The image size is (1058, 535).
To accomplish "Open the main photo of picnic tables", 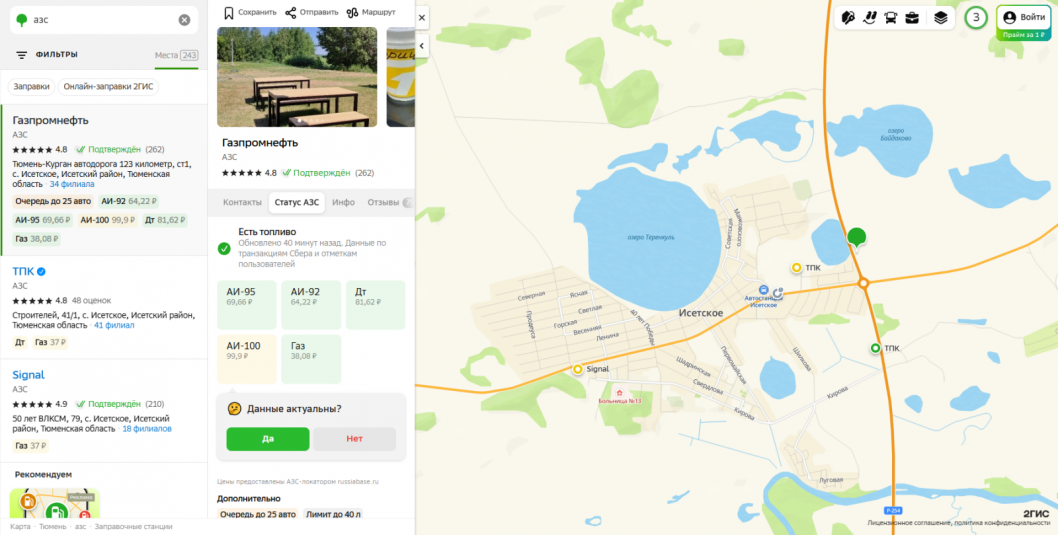I will (297, 77).
